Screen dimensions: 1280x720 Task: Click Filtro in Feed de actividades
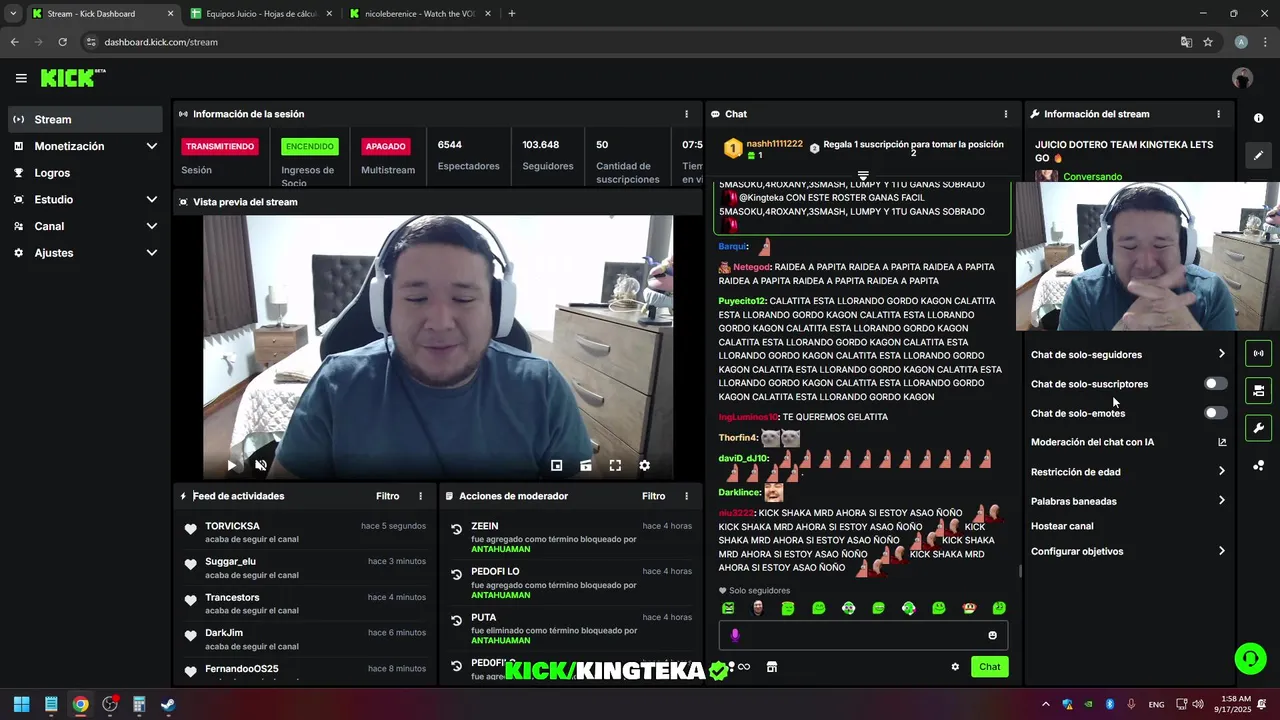pos(387,496)
